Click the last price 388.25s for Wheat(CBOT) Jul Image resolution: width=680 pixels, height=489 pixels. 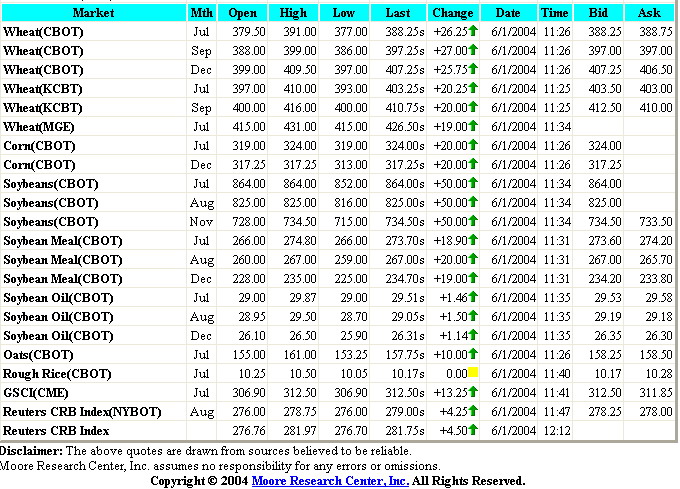click(x=405, y=32)
